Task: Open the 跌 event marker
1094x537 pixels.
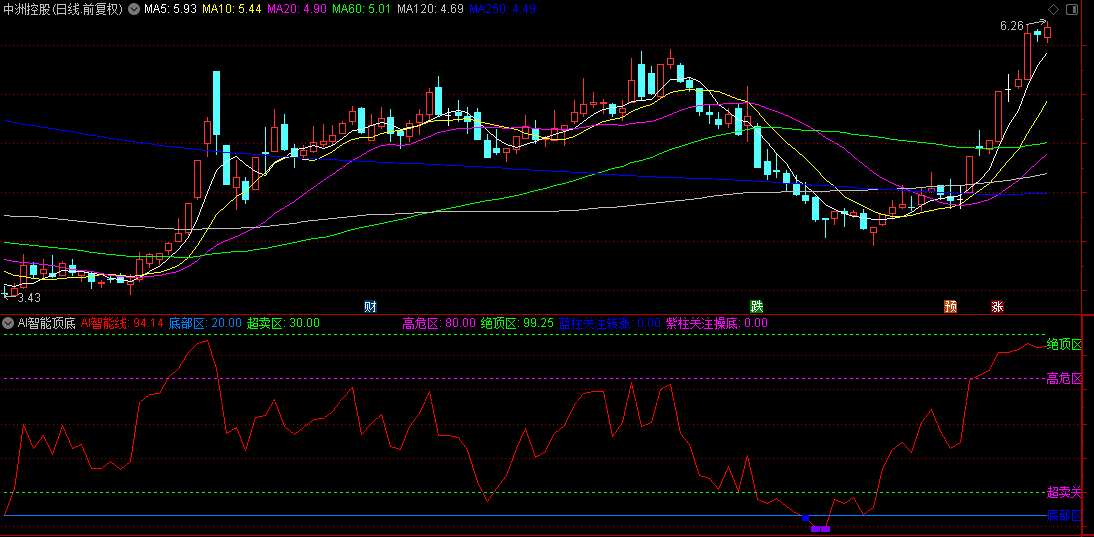Action: tap(756, 306)
